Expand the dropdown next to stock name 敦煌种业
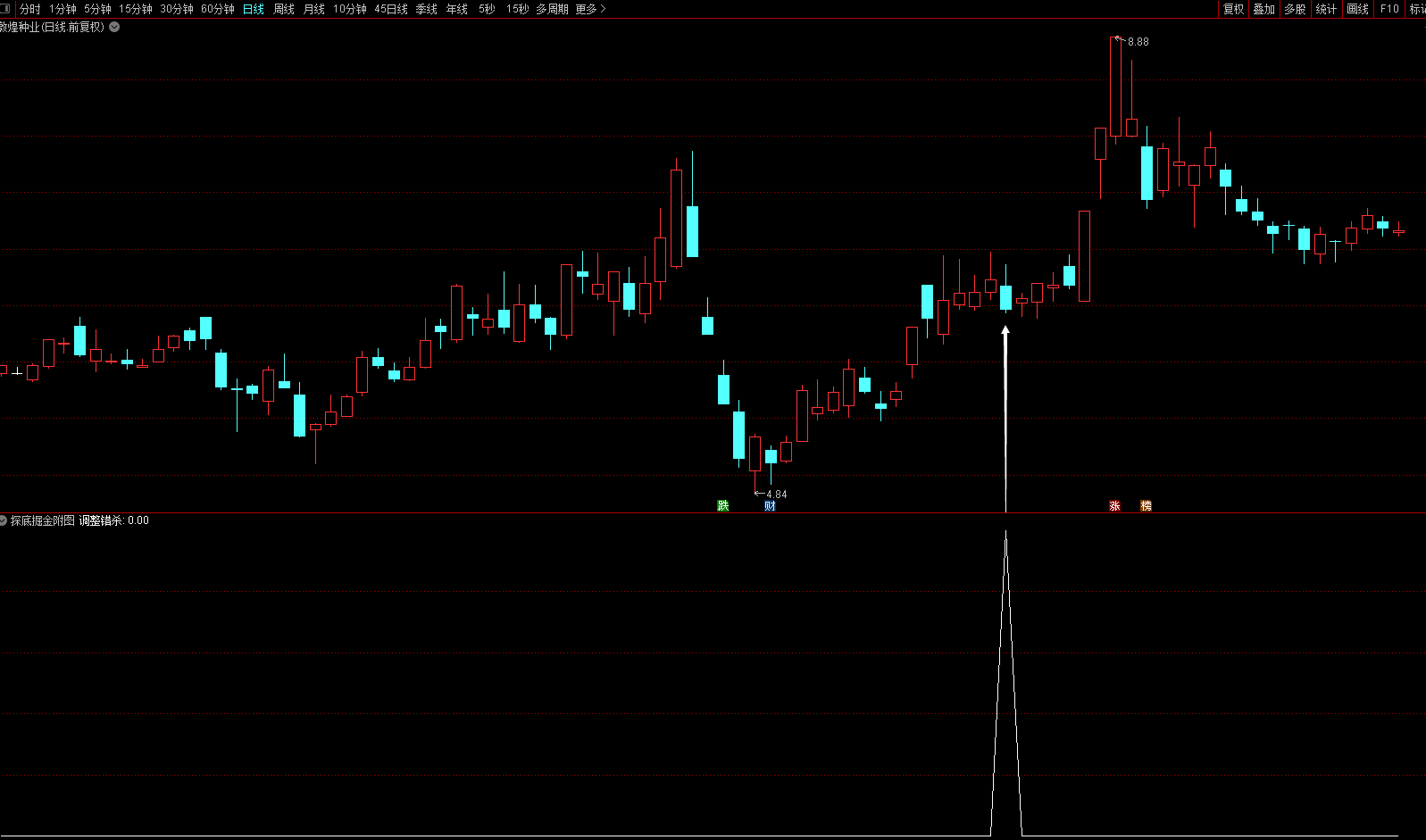 tap(114, 27)
